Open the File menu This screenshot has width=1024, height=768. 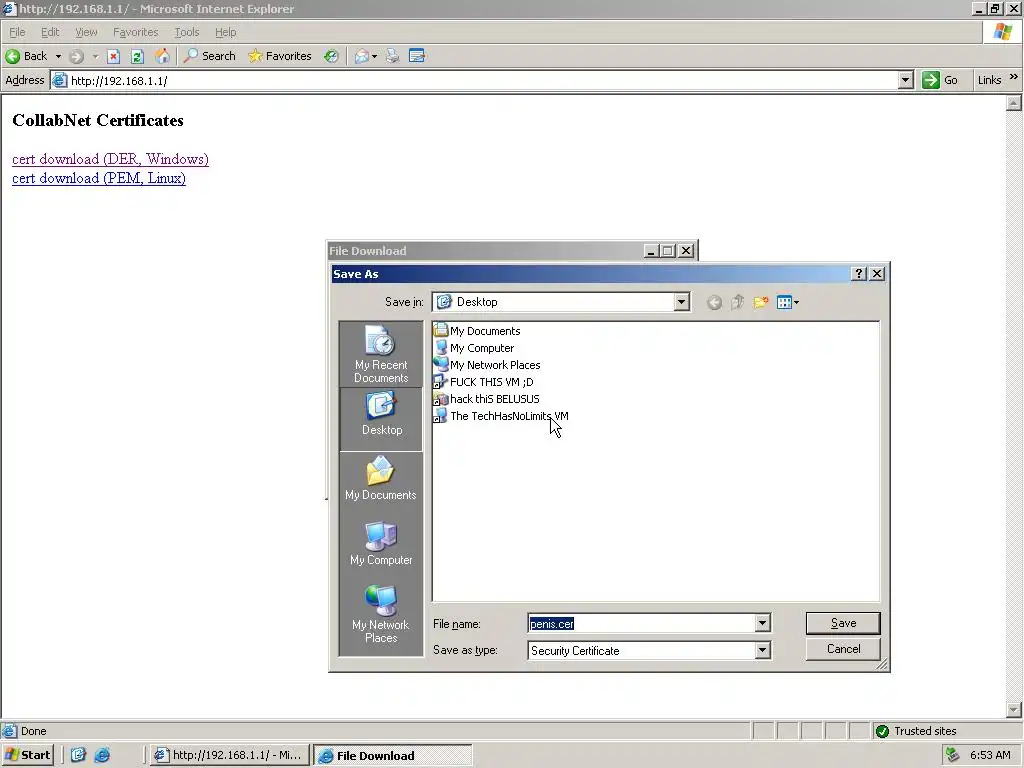(x=17, y=32)
